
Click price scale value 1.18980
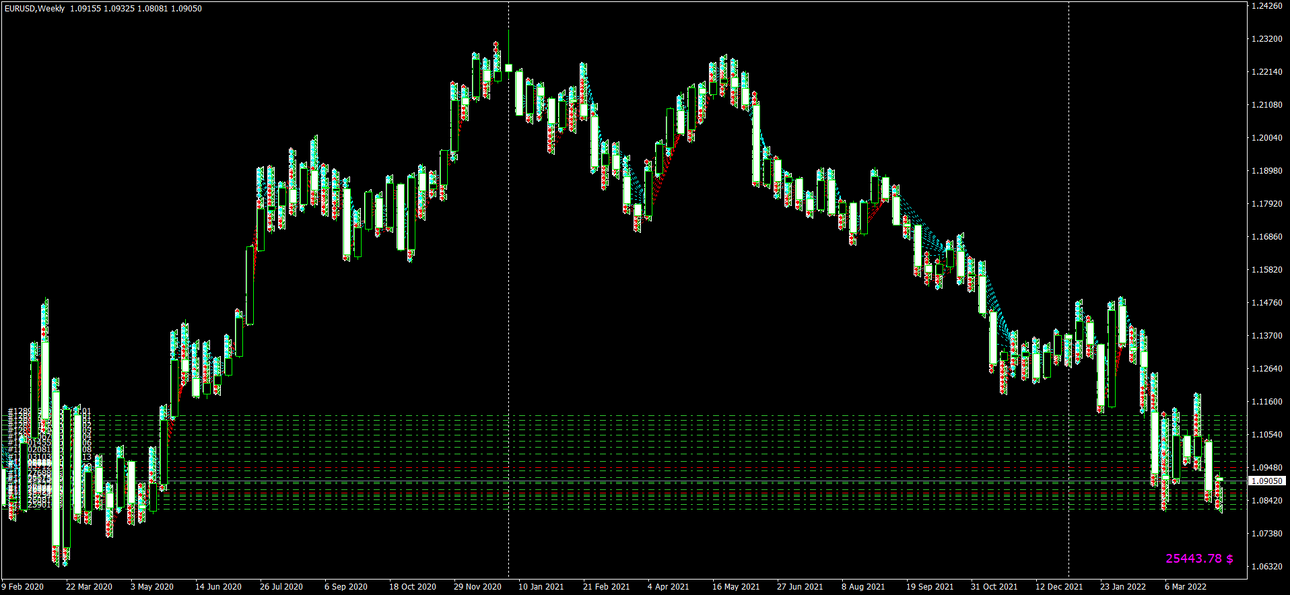1265,171
